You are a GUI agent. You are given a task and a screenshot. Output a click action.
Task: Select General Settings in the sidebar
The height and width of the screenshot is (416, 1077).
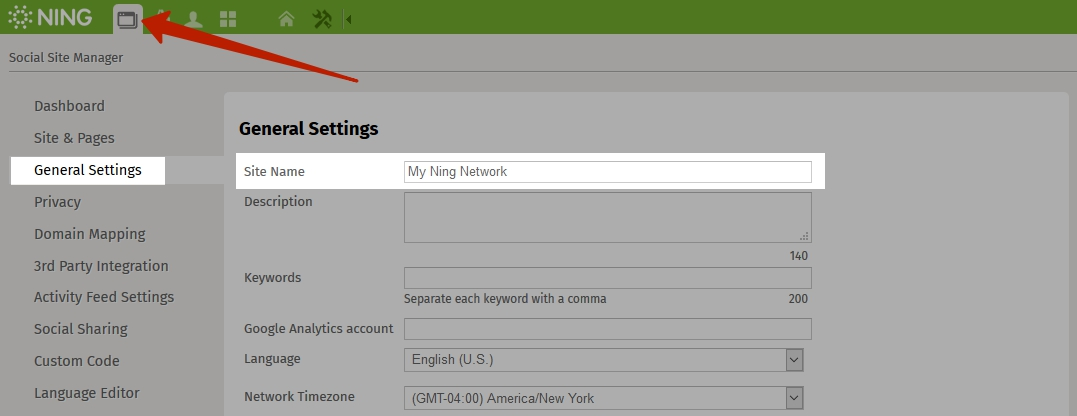[x=88, y=170]
